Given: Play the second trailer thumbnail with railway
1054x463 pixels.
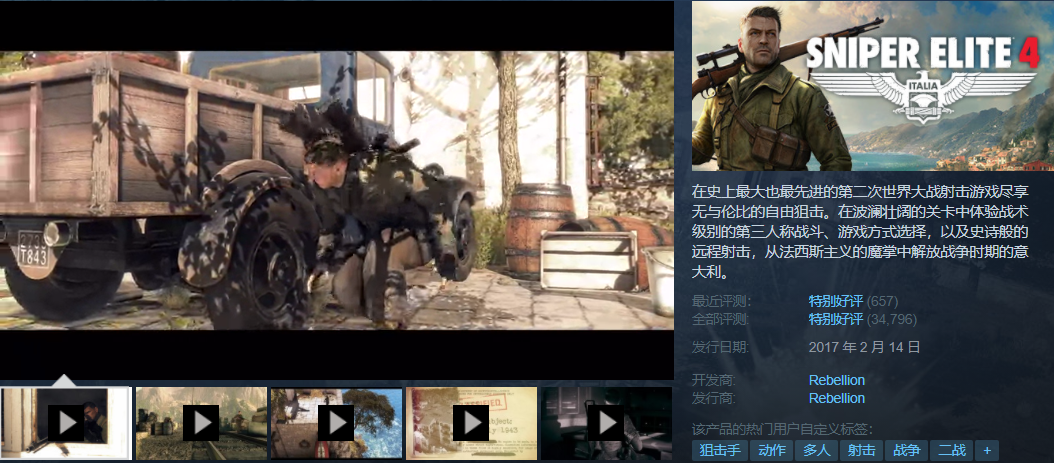Looking at the screenshot, I should click(201, 423).
